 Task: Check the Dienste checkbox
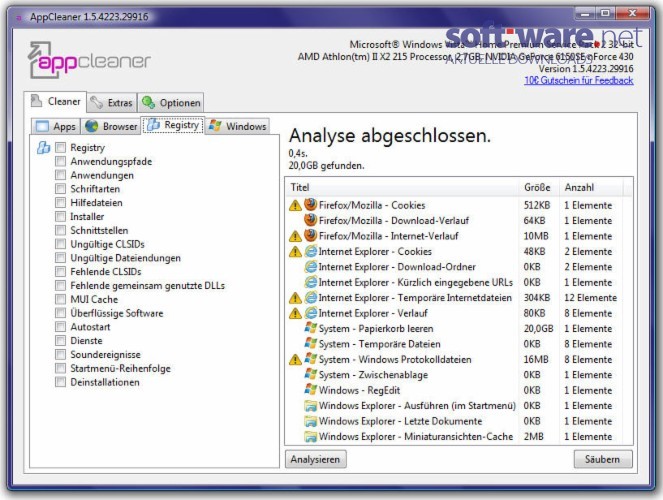pyautogui.click(x=61, y=341)
